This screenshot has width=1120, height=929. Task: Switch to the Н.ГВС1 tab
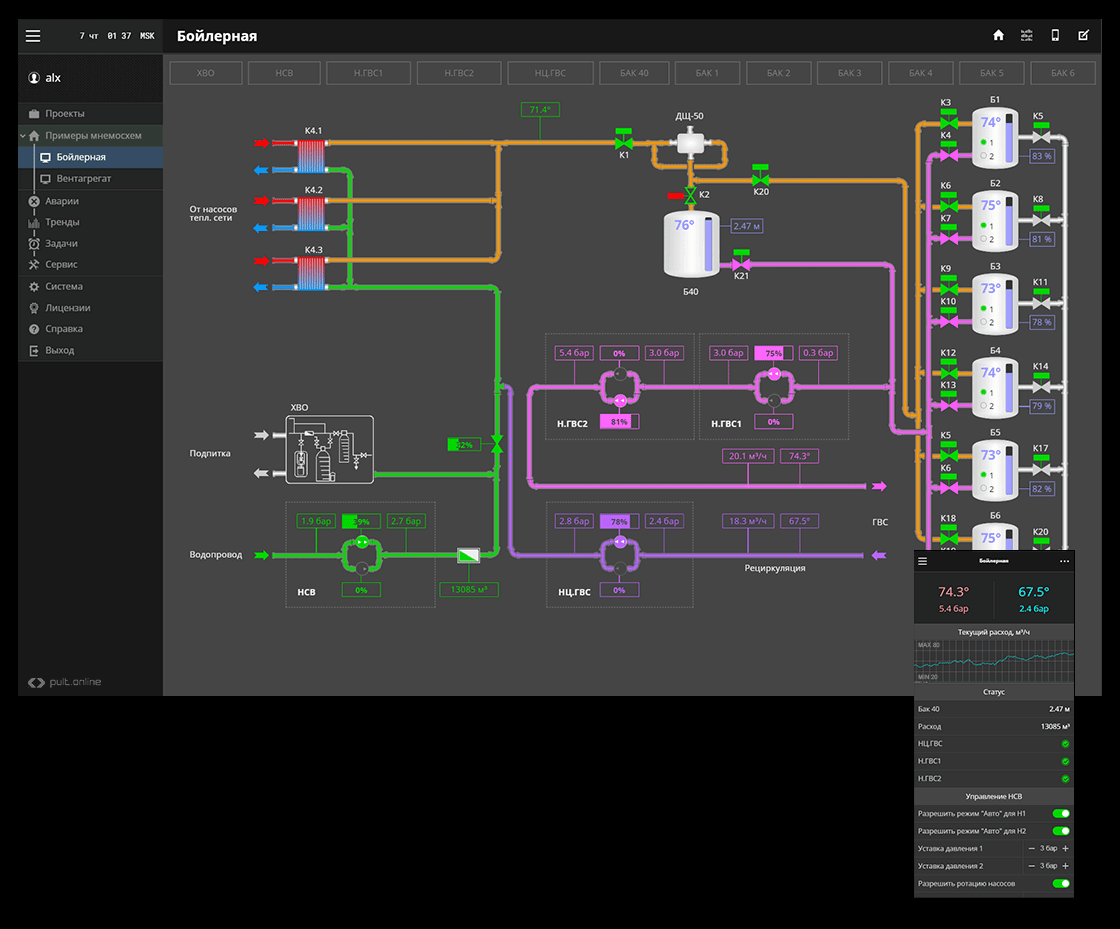coord(369,73)
